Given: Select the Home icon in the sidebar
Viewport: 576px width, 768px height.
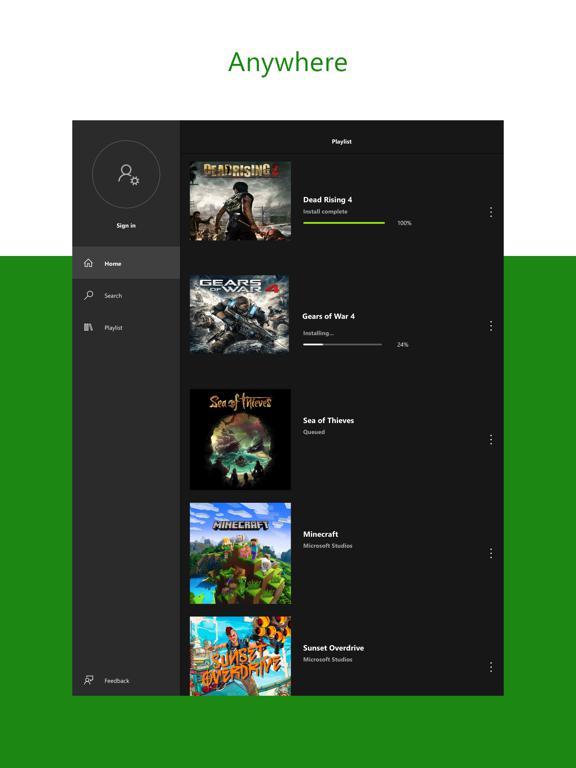Looking at the screenshot, I should (88, 263).
